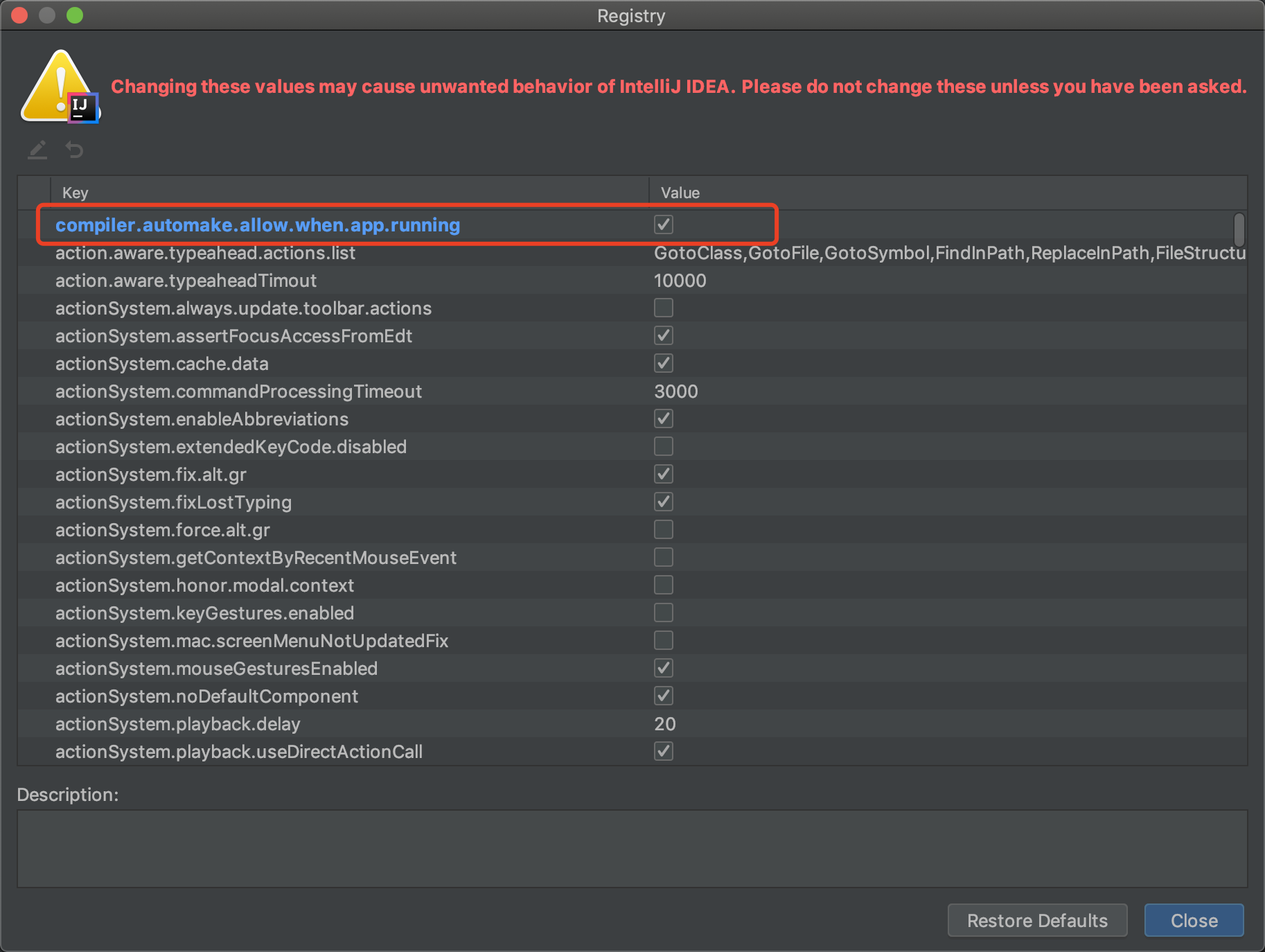
Task: Click the Value column header
Action: click(x=948, y=193)
